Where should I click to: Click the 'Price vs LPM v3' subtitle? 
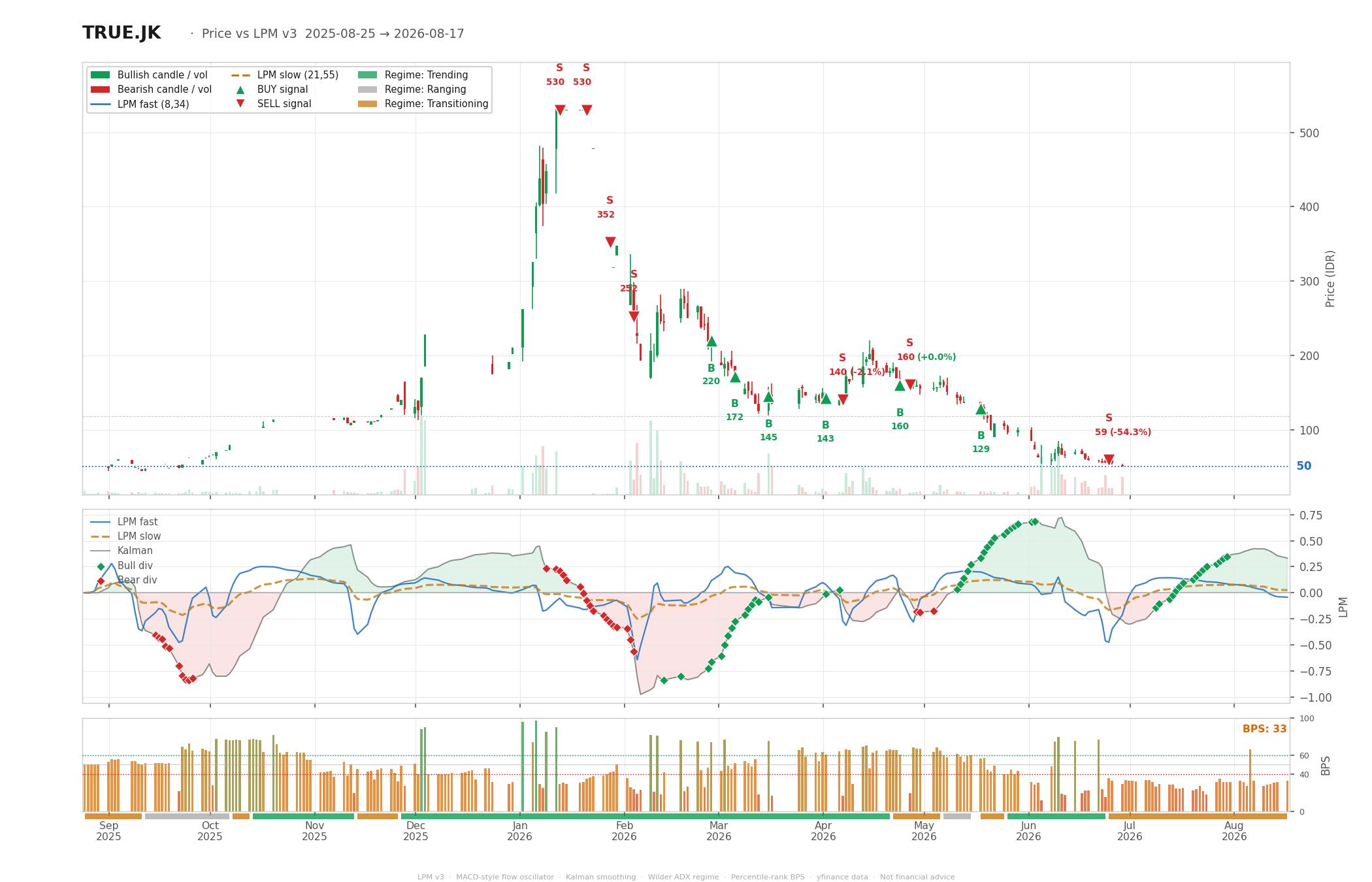(x=249, y=34)
